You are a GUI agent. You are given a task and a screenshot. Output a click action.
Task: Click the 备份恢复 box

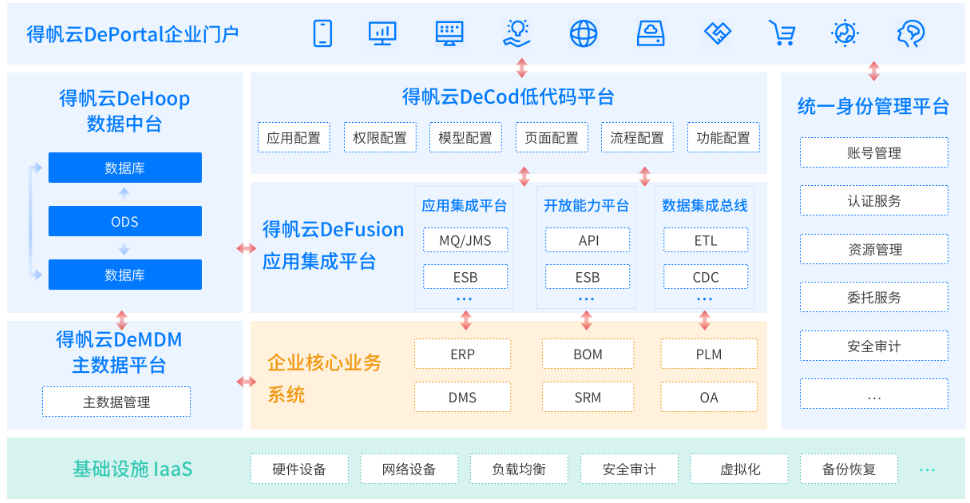pos(849,469)
